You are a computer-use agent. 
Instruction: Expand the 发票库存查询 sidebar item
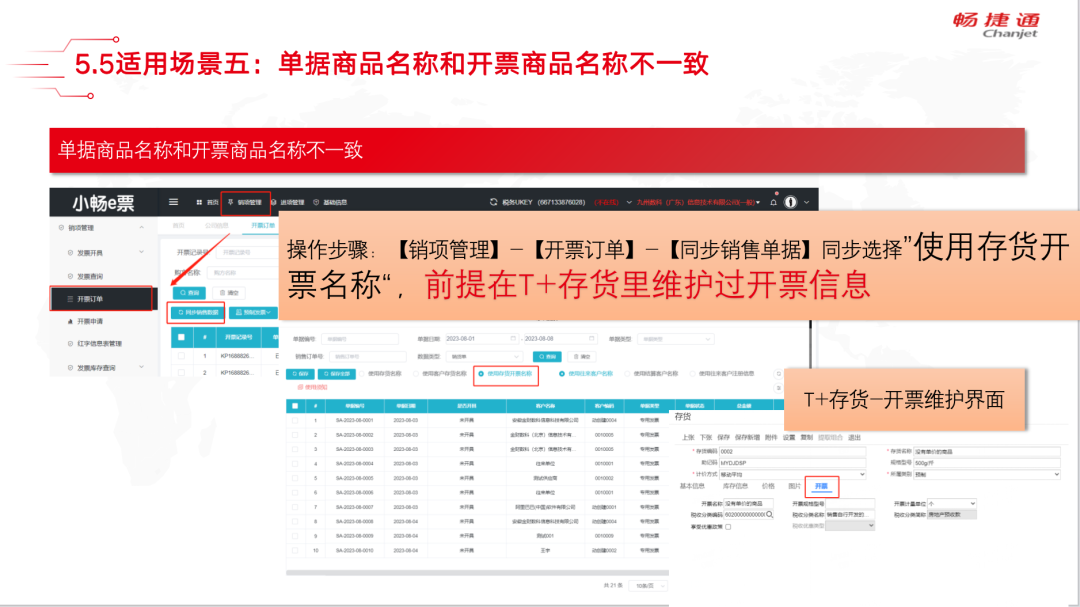click(x=142, y=367)
